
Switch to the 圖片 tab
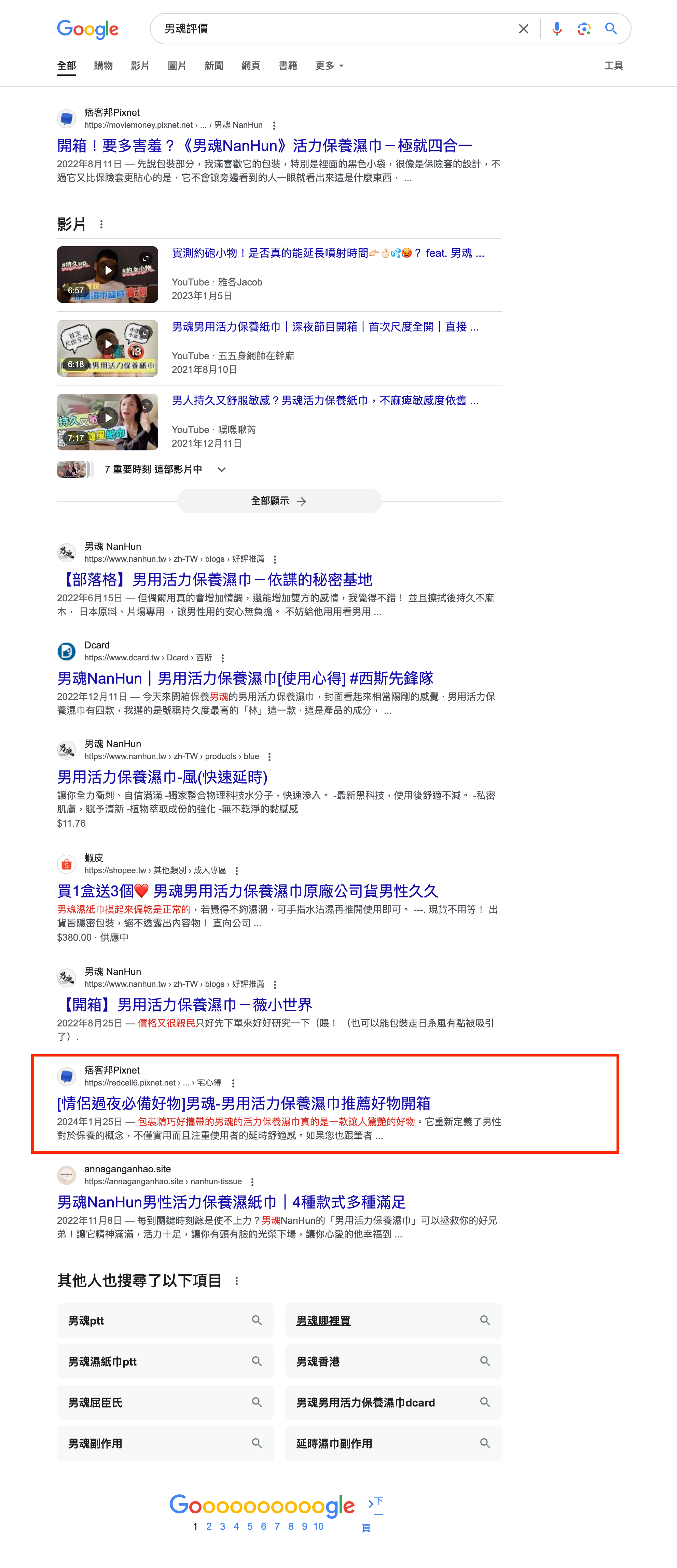click(177, 66)
